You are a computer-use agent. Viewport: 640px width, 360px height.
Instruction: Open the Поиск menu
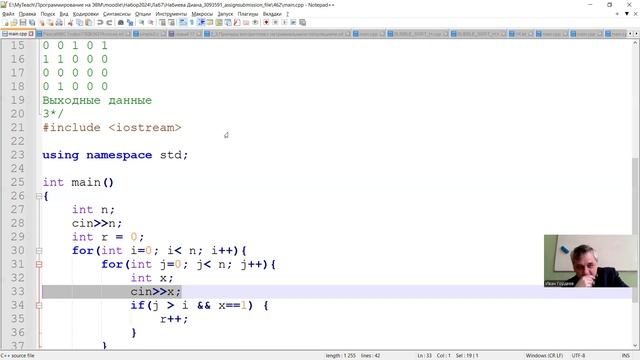48,14
